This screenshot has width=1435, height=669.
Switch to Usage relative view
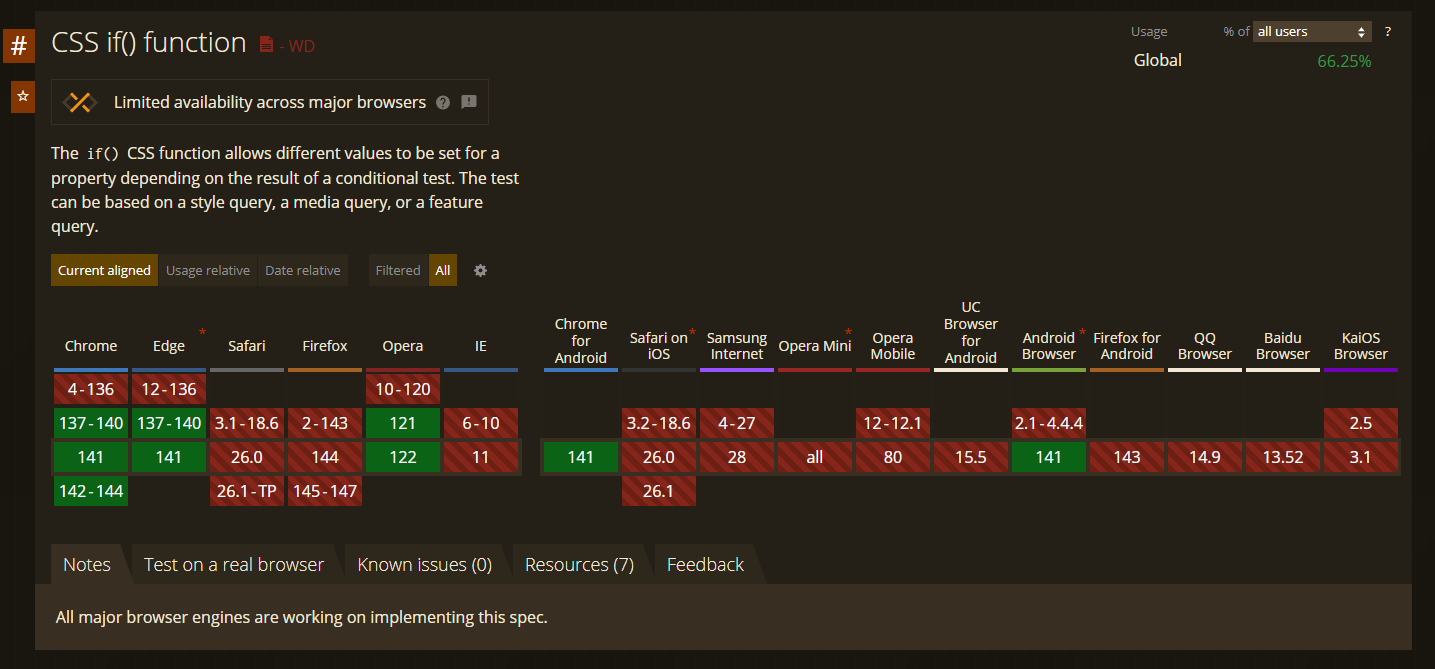[x=208, y=270]
